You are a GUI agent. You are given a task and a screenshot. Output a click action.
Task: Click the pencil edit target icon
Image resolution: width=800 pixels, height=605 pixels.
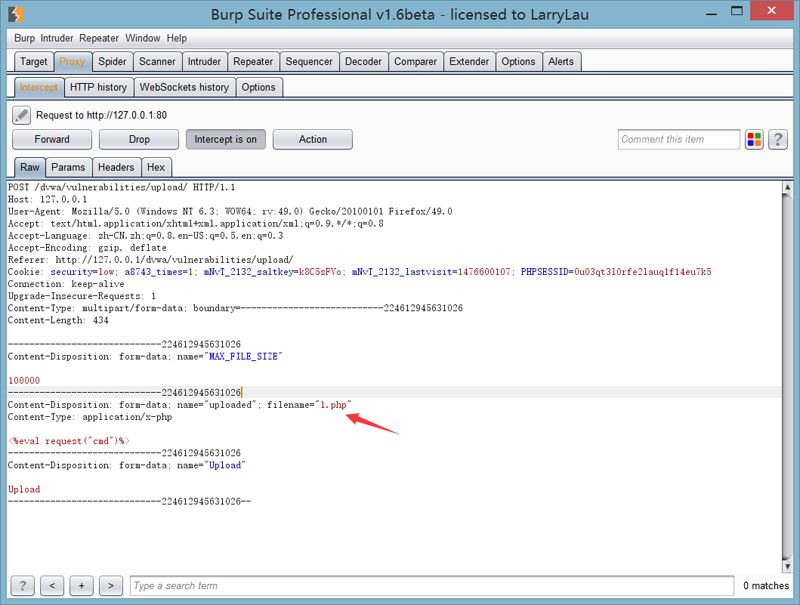(x=21, y=115)
